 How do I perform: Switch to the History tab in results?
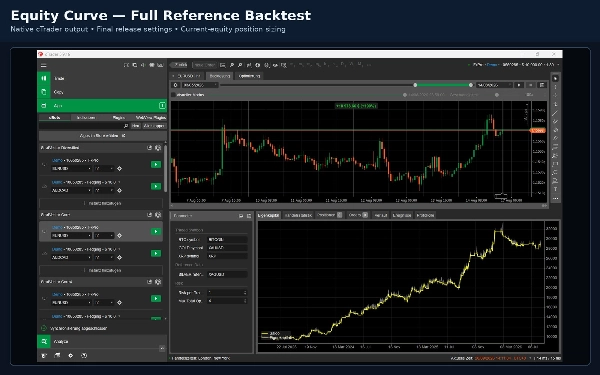tap(381, 215)
